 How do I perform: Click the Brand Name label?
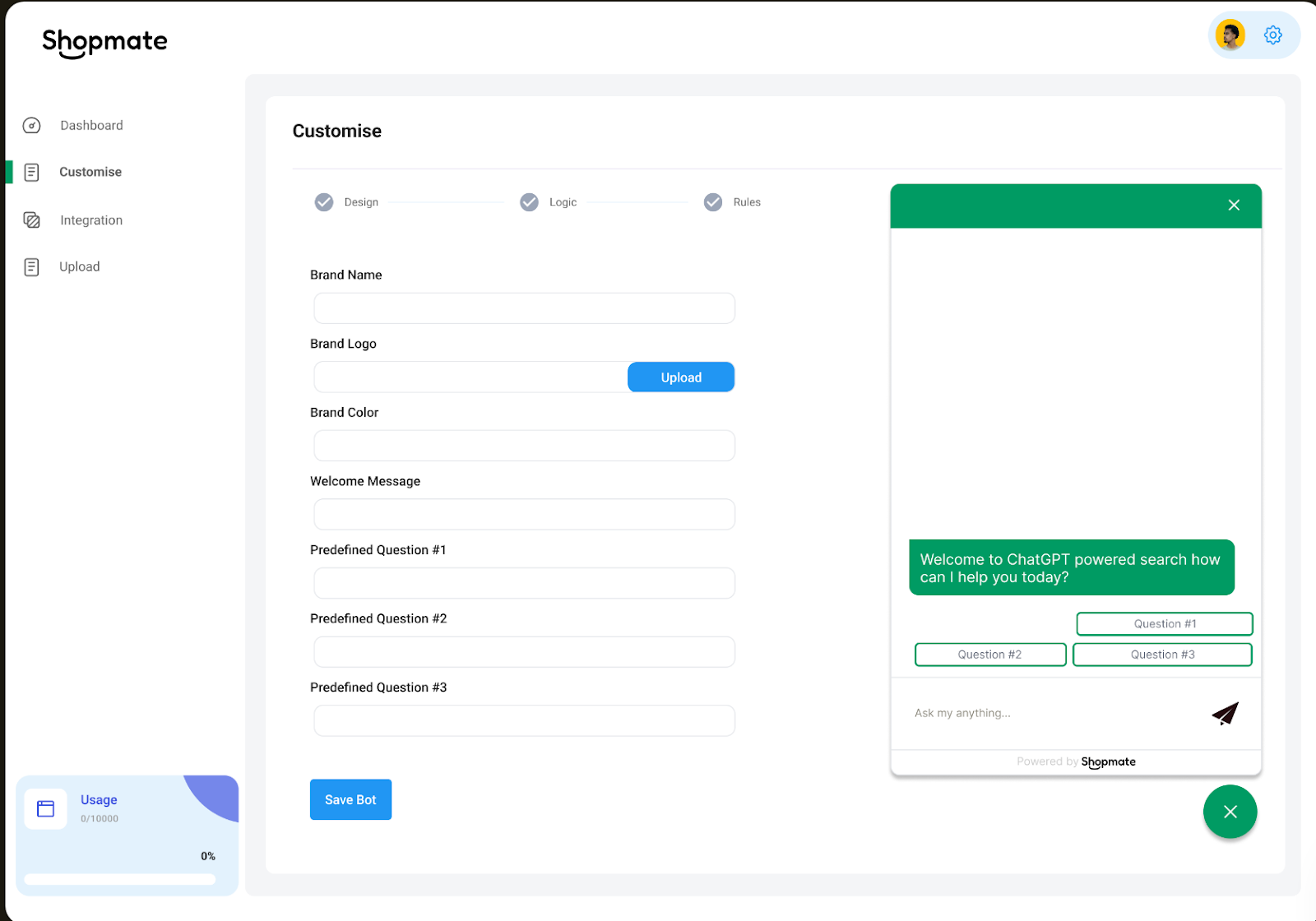click(346, 275)
